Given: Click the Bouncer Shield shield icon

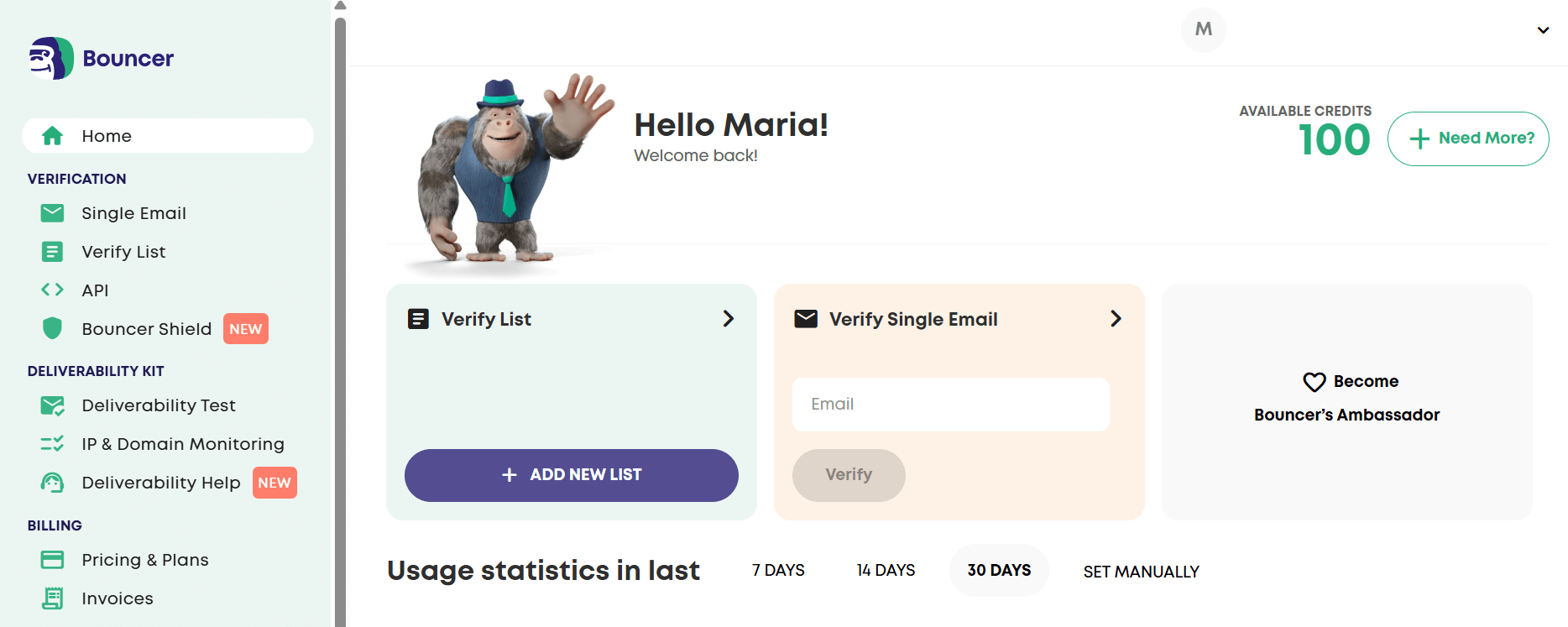Looking at the screenshot, I should tap(52, 328).
